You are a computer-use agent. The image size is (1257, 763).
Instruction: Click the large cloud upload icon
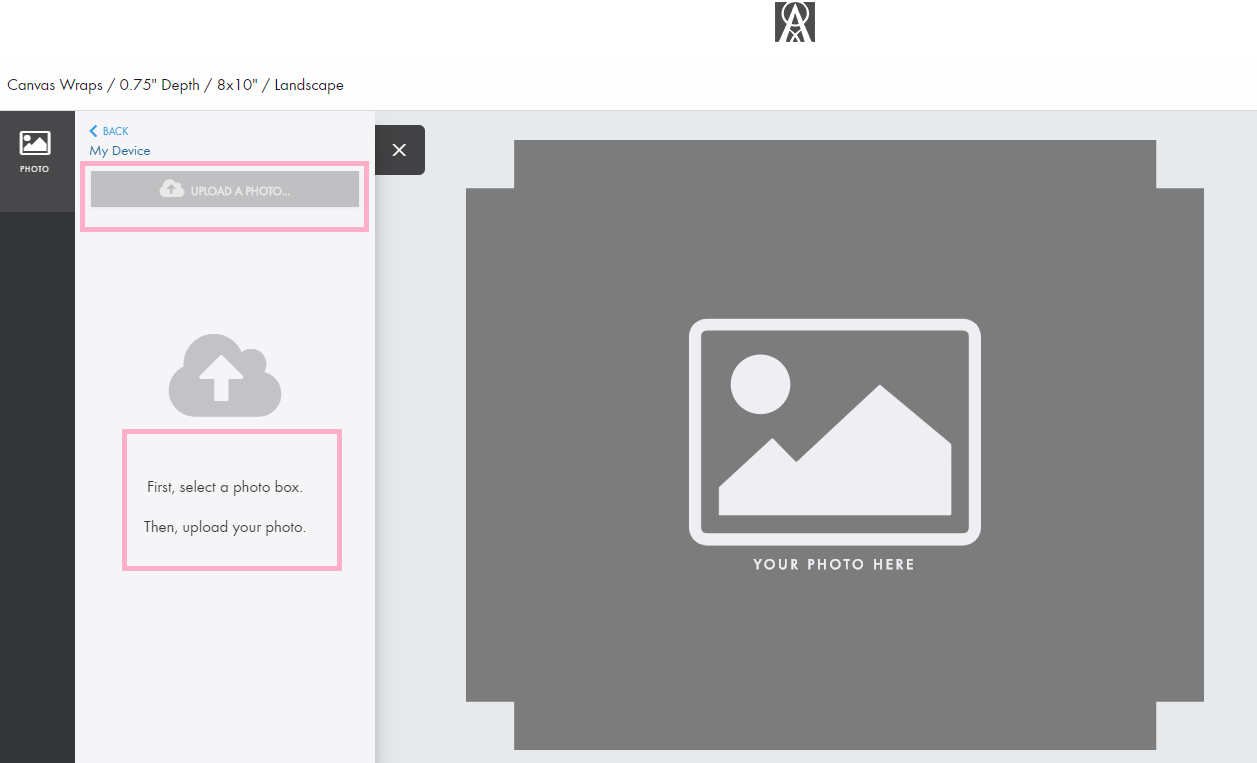[x=224, y=376]
